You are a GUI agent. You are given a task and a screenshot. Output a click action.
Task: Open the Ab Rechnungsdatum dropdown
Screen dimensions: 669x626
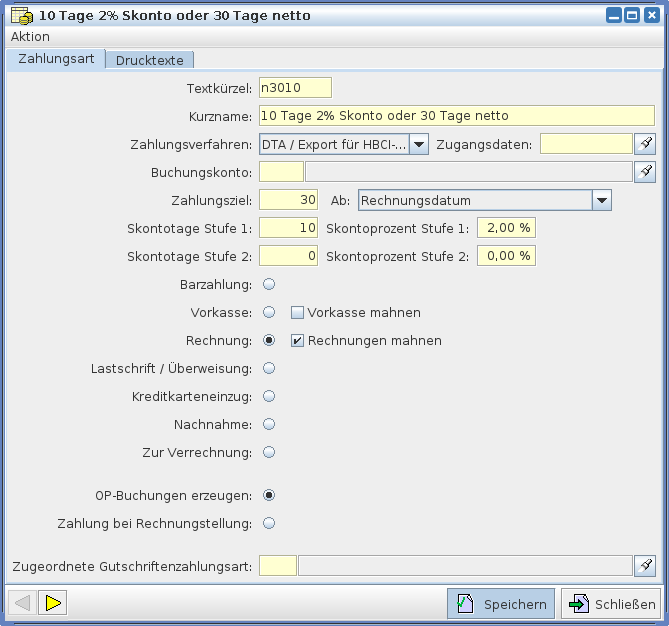pos(601,201)
